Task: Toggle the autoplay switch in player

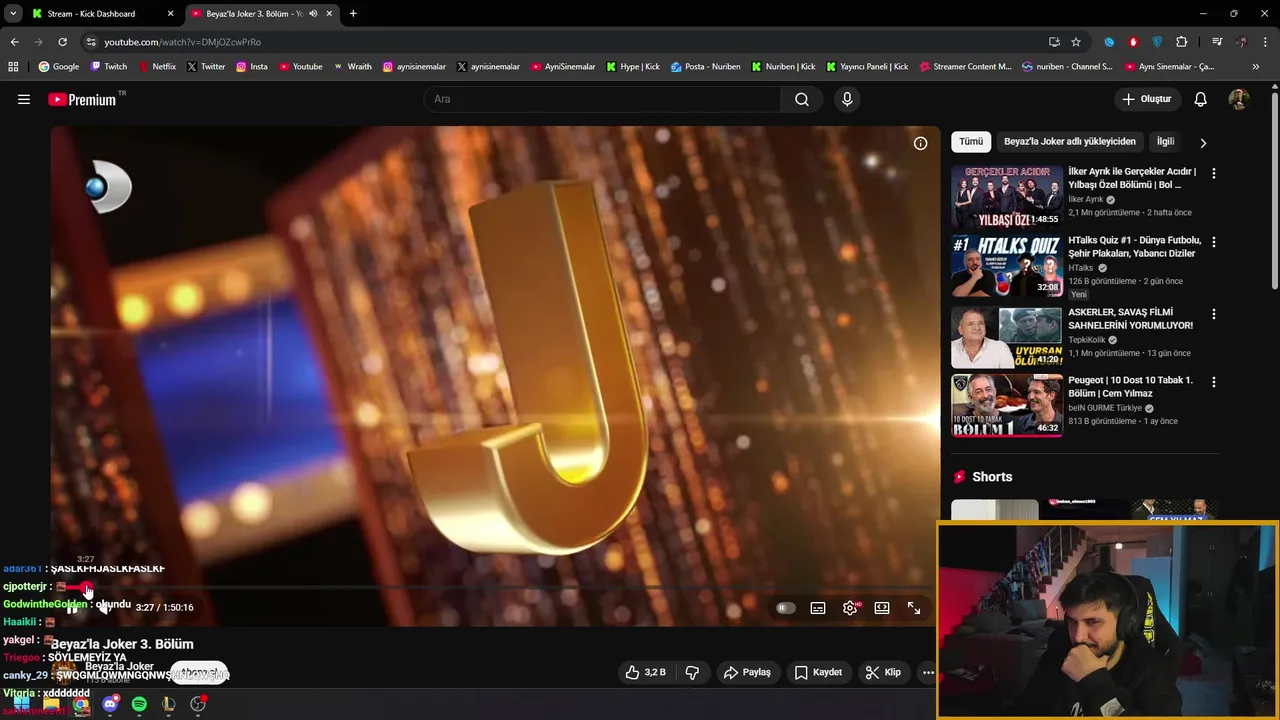Action: (786, 608)
